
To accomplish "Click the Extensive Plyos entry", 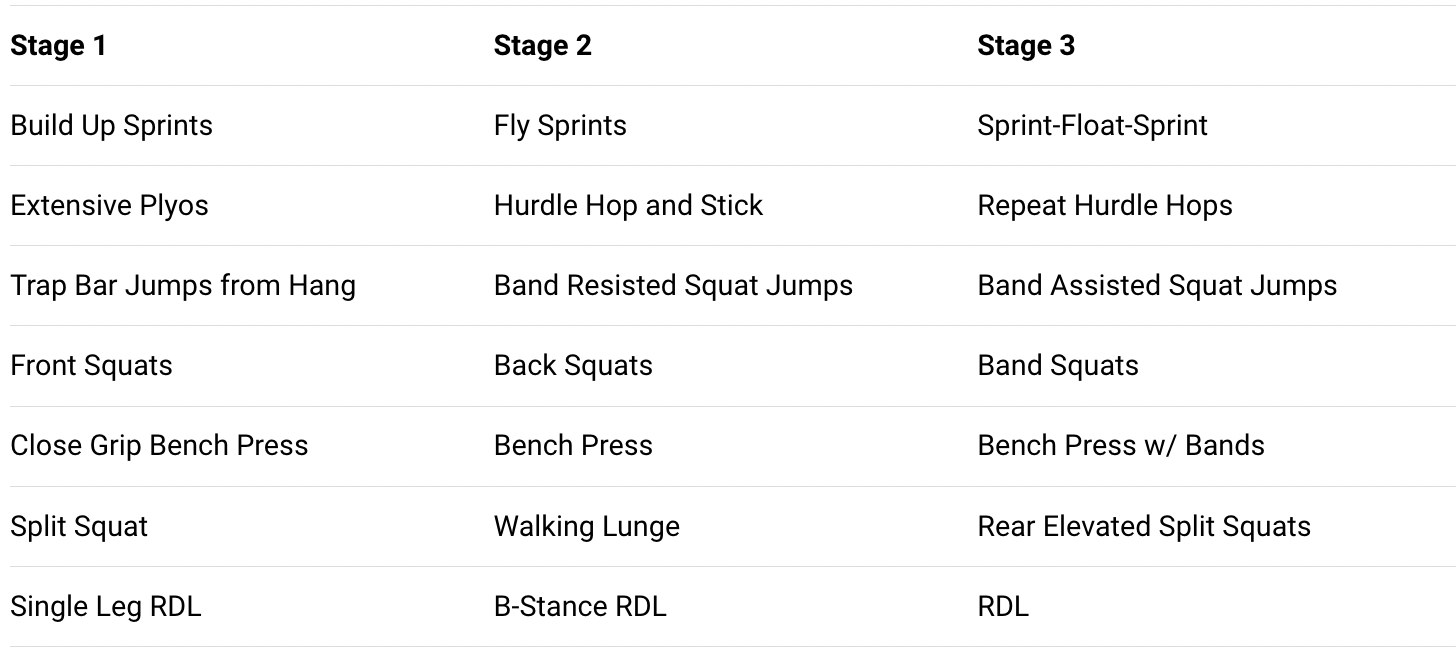I will (110, 206).
